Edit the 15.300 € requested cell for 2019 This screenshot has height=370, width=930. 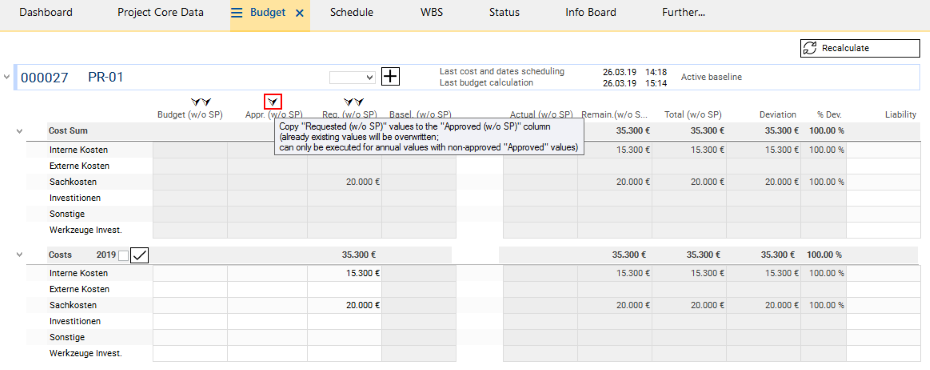coord(344,273)
